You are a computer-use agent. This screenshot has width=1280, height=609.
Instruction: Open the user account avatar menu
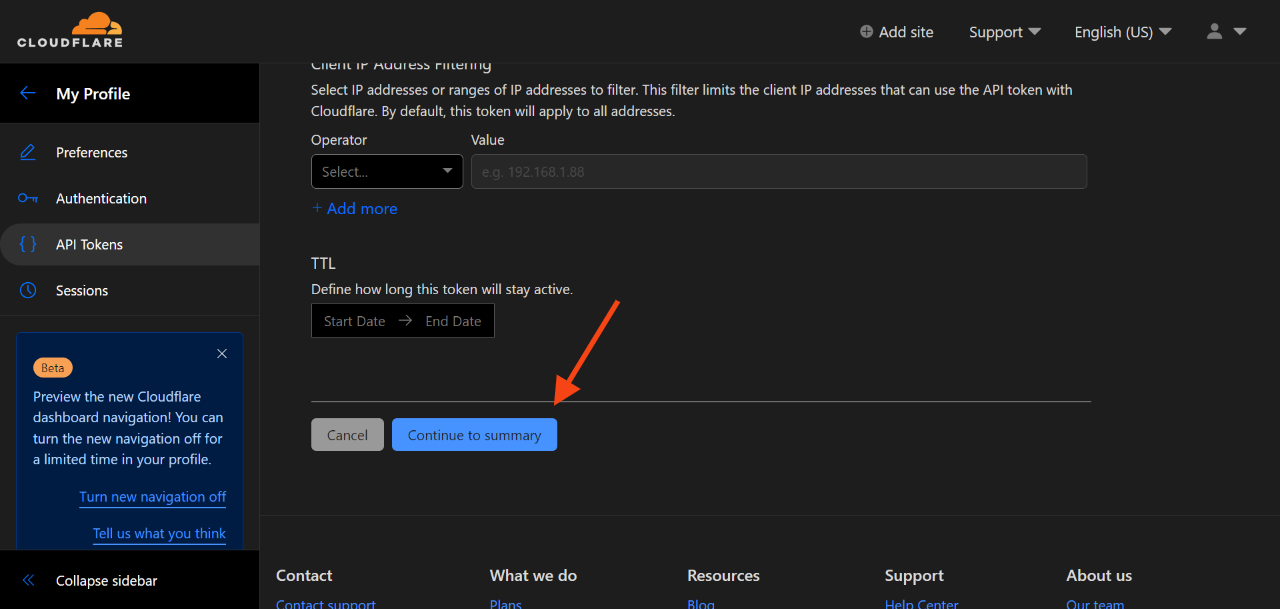click(x=1215, y=32)
